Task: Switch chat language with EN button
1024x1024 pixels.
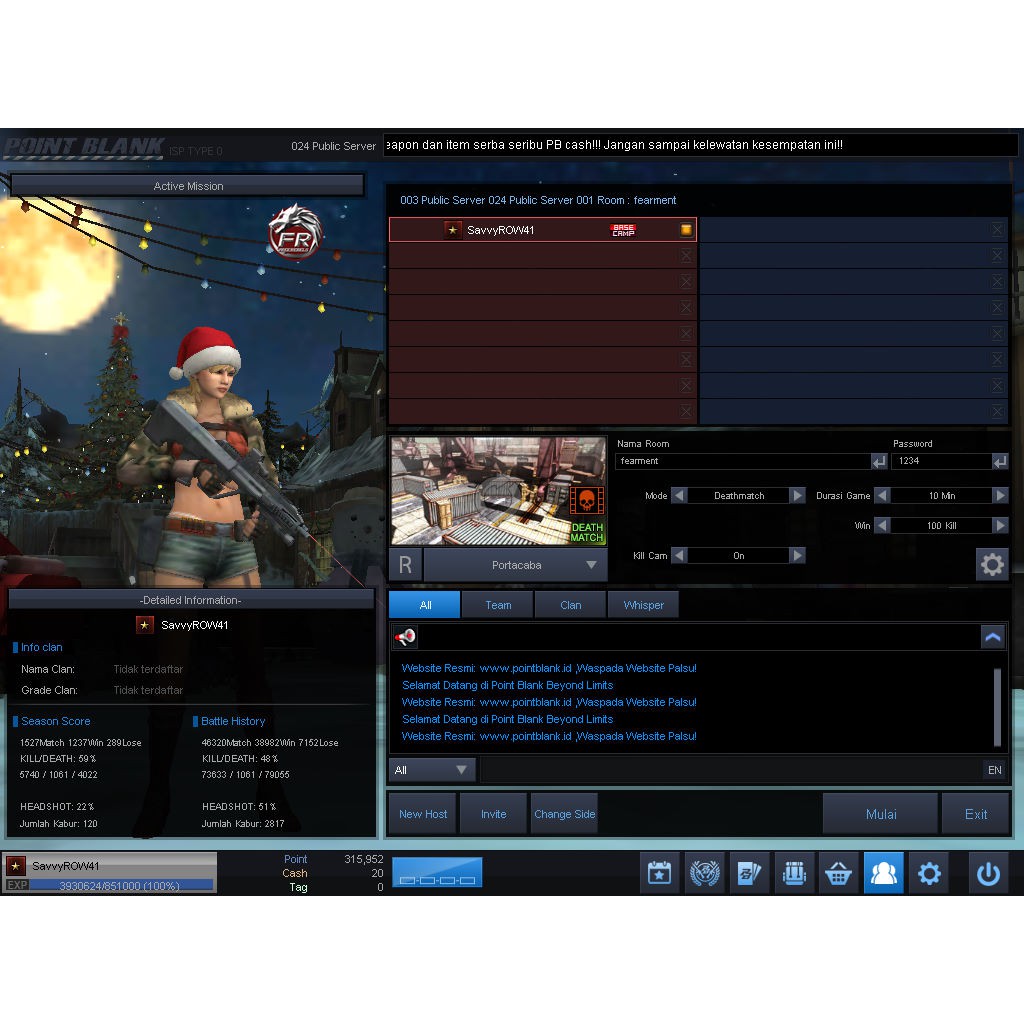Action: click(x=995, y=770)
